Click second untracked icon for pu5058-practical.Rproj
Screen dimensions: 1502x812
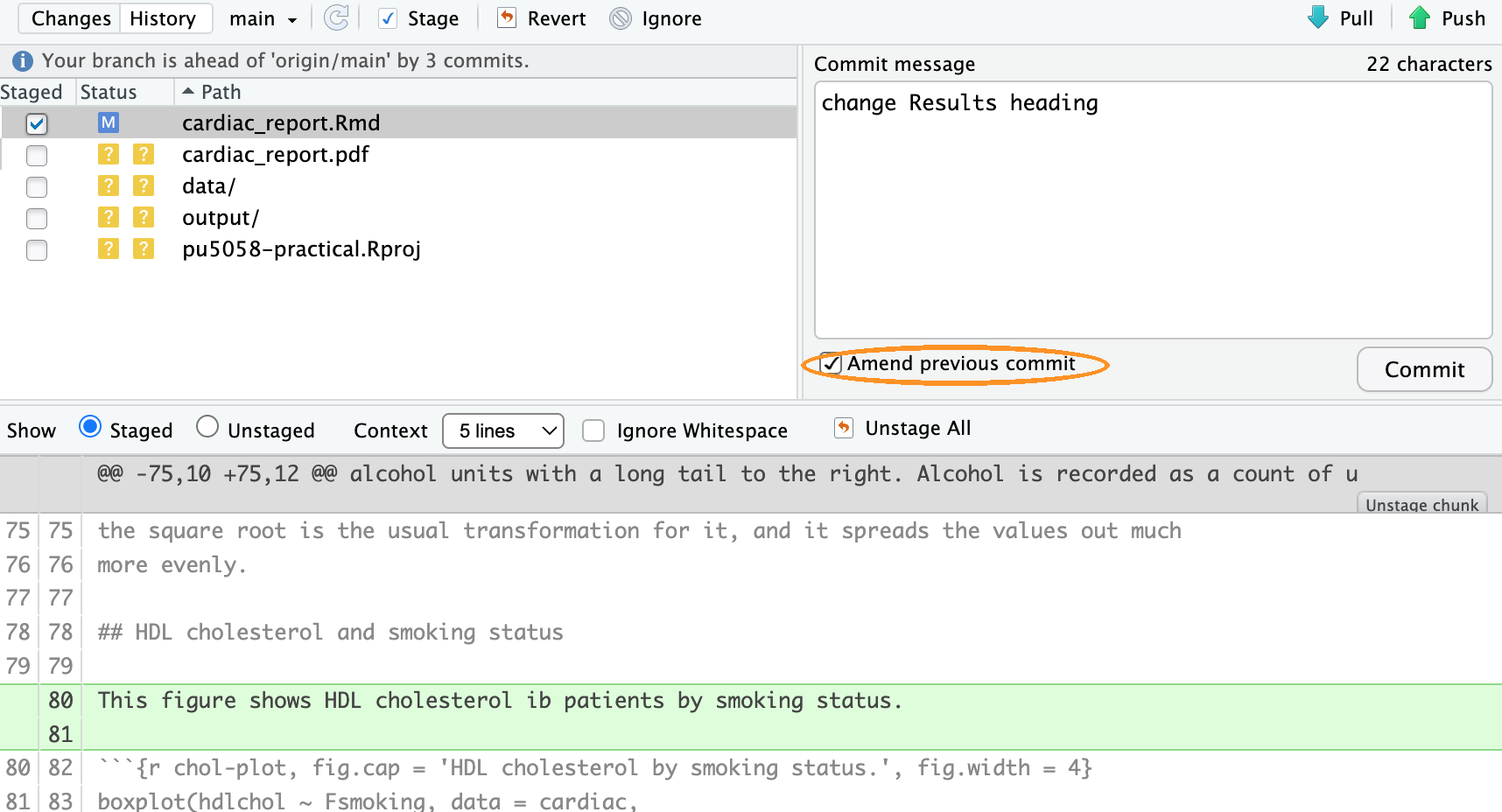144,248
